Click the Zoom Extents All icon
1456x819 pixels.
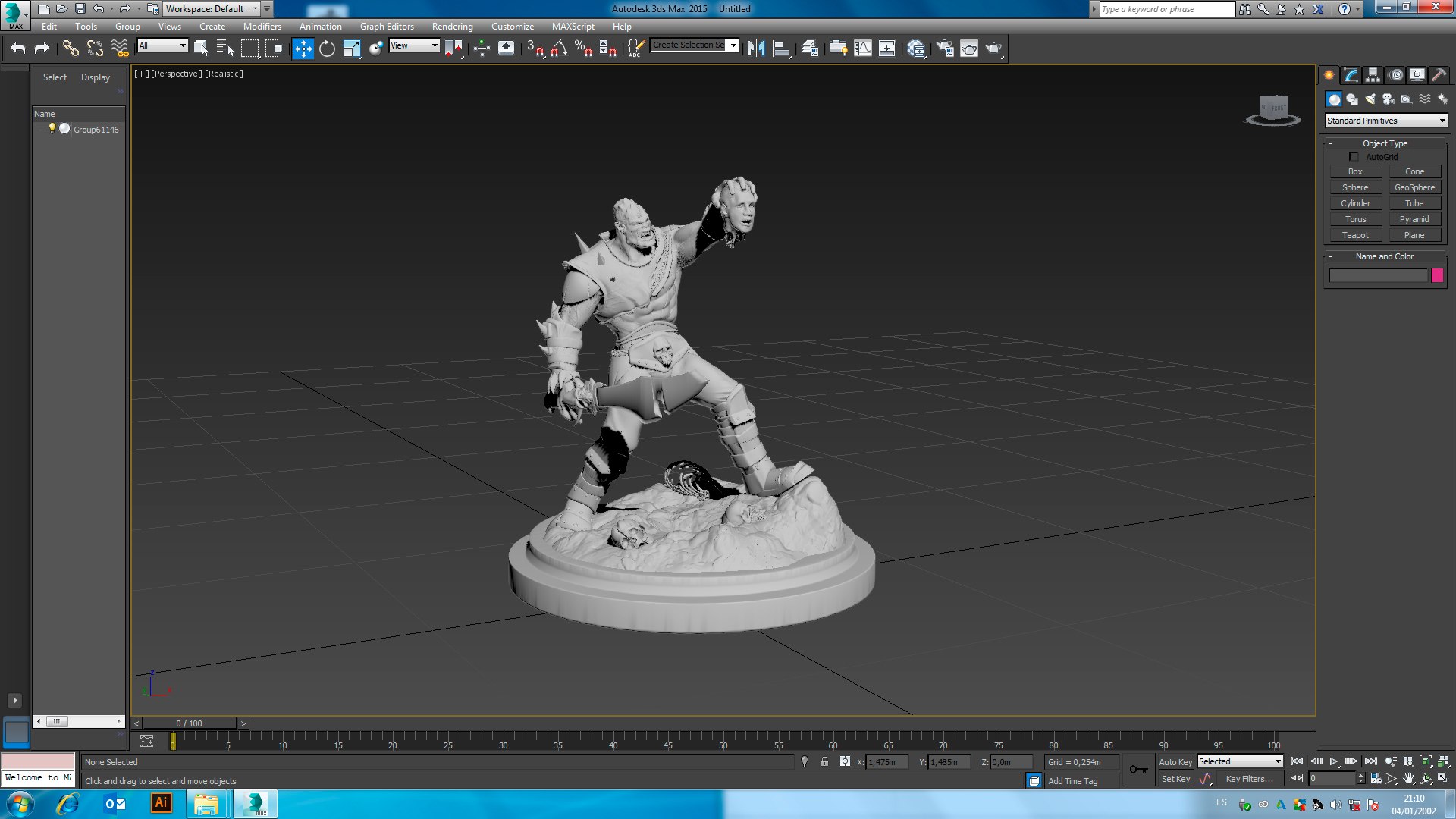[1442, 761]
